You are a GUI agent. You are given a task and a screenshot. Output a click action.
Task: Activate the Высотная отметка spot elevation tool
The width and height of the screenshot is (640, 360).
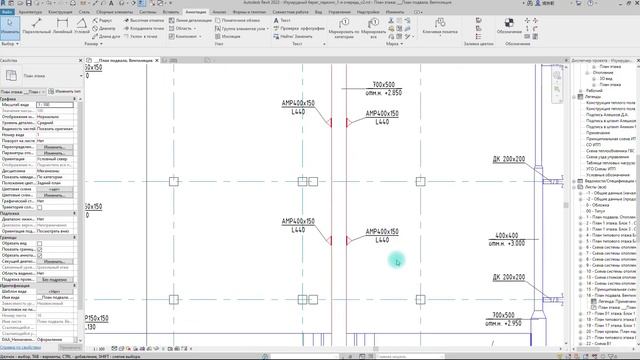[144, 20]
